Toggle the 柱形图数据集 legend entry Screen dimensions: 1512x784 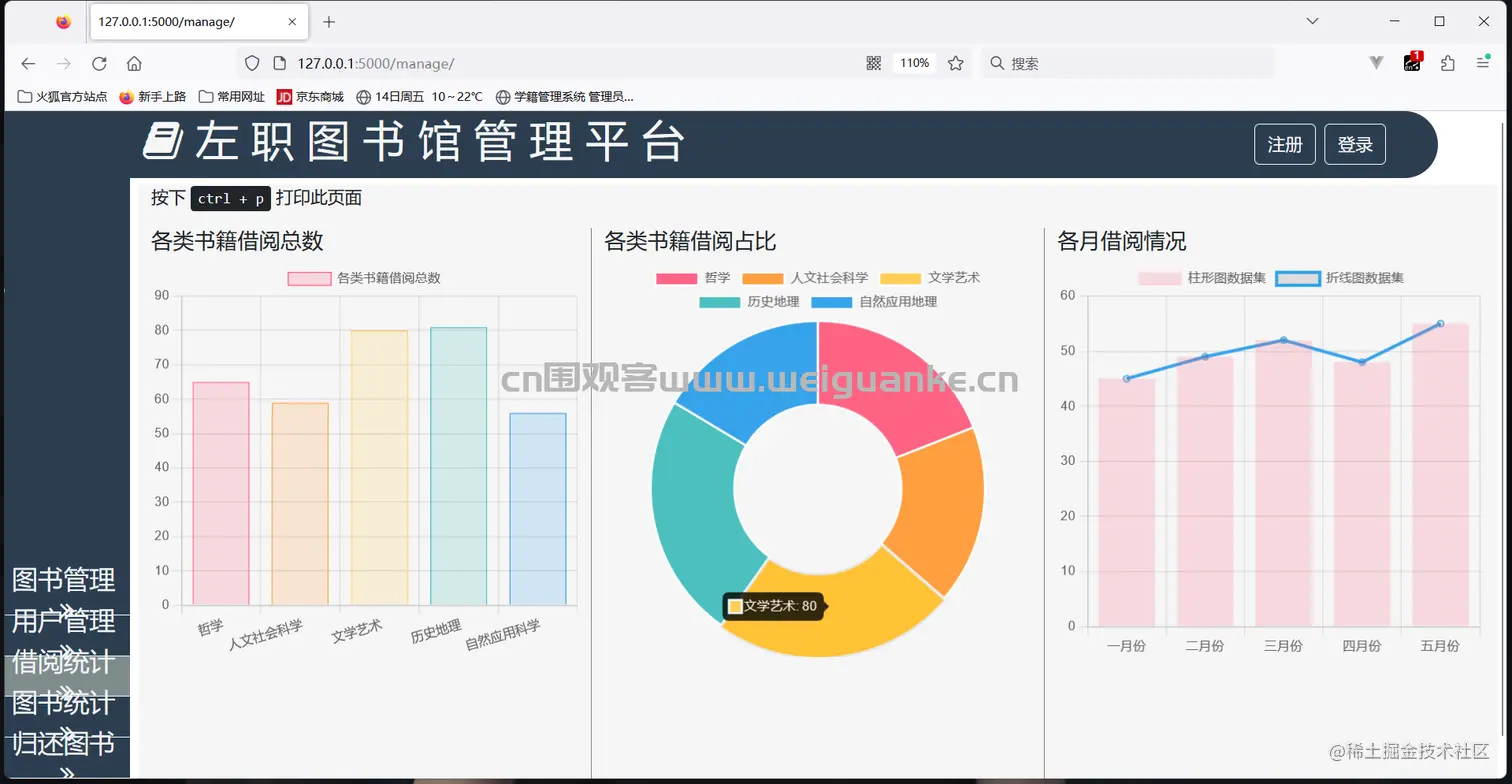[1202, 278]
